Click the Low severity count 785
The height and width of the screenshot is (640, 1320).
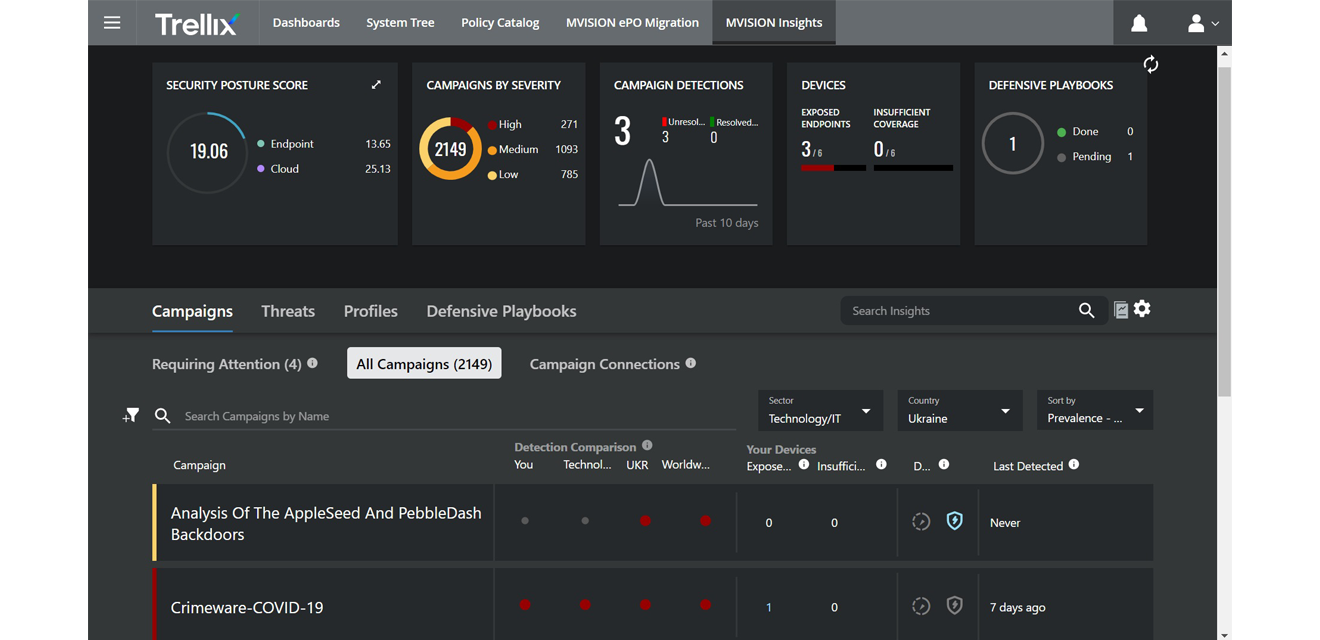tap(569, 174)
